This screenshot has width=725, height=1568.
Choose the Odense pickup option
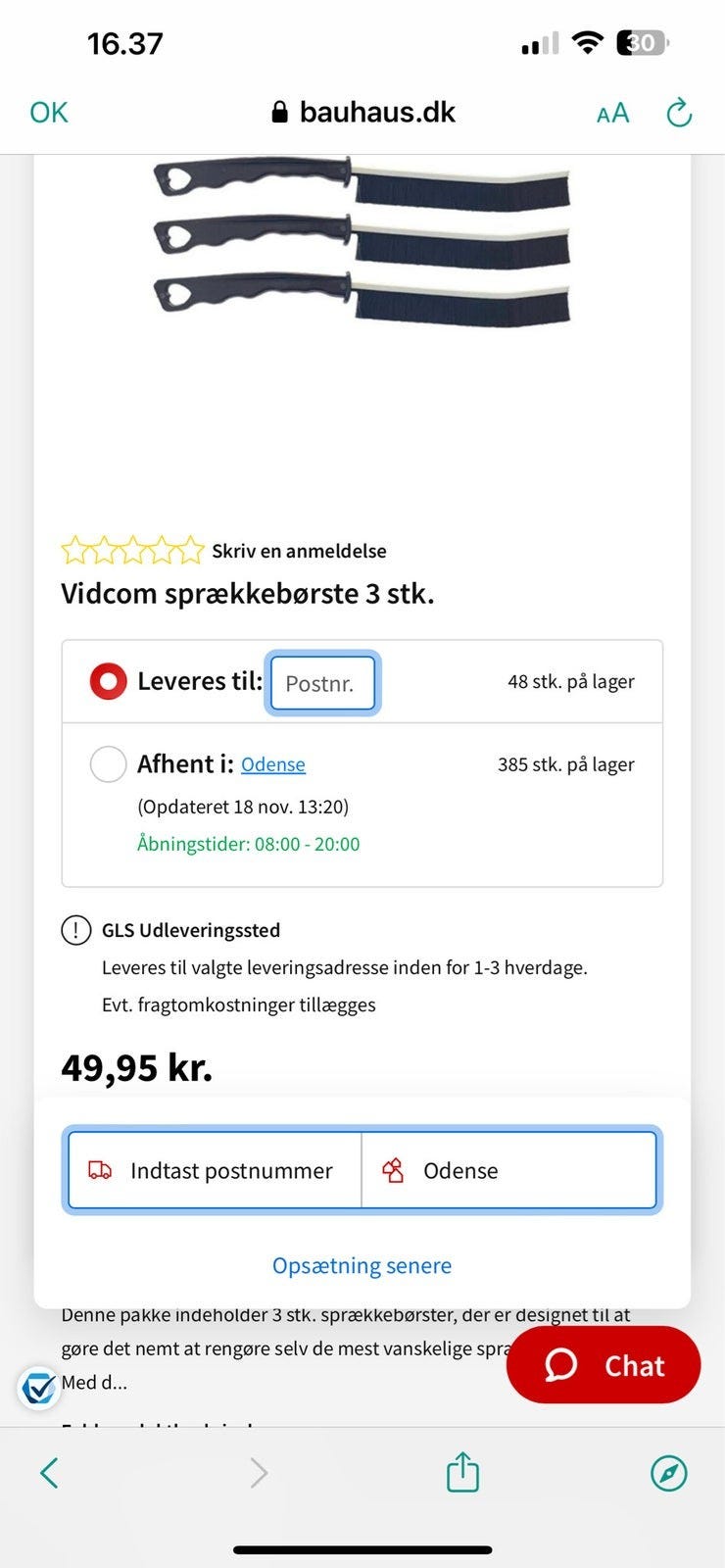(508, 1170)
